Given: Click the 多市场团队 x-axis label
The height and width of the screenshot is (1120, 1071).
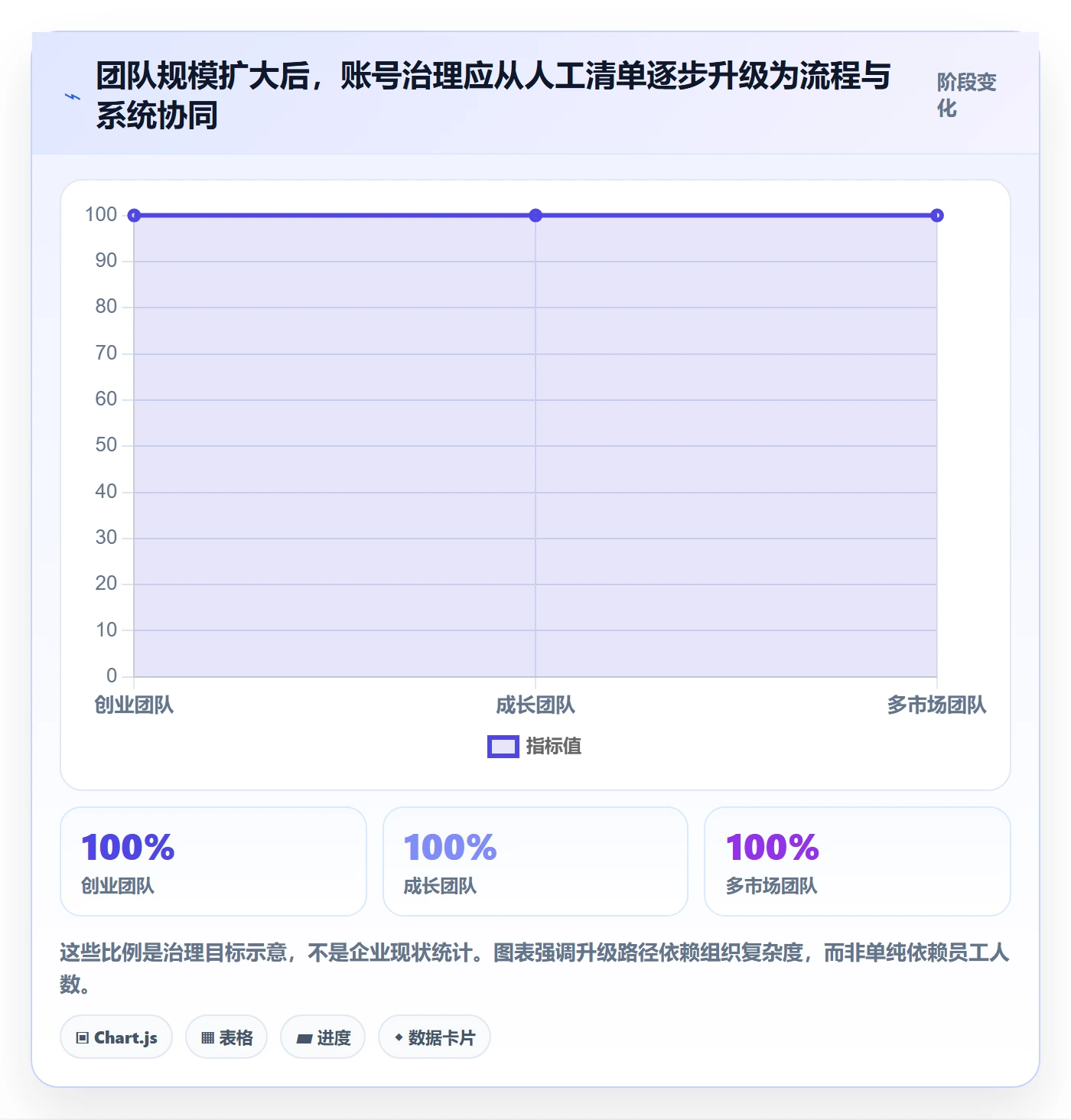Looking at the screenshot, I should [x=937, y=705].
